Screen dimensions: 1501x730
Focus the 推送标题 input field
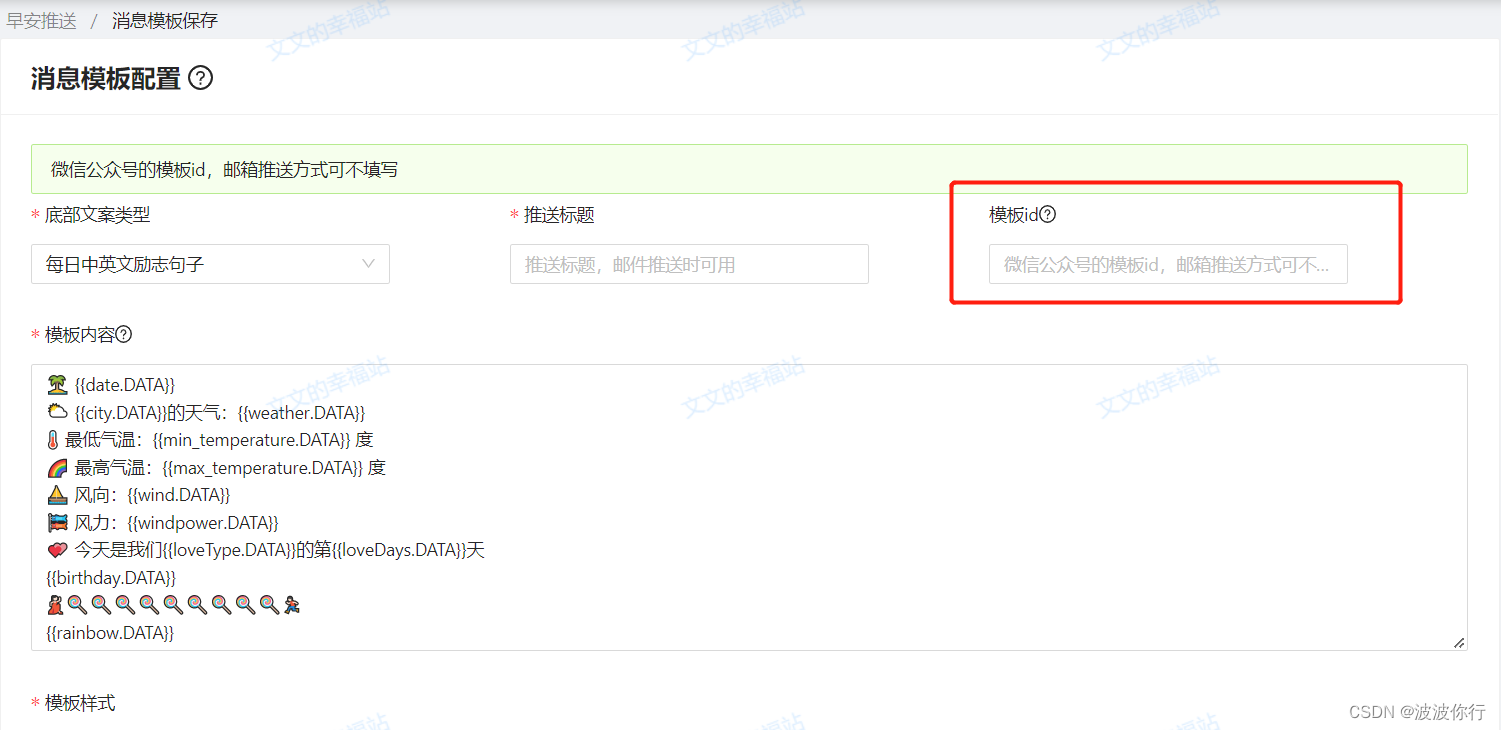click(689, 264)
